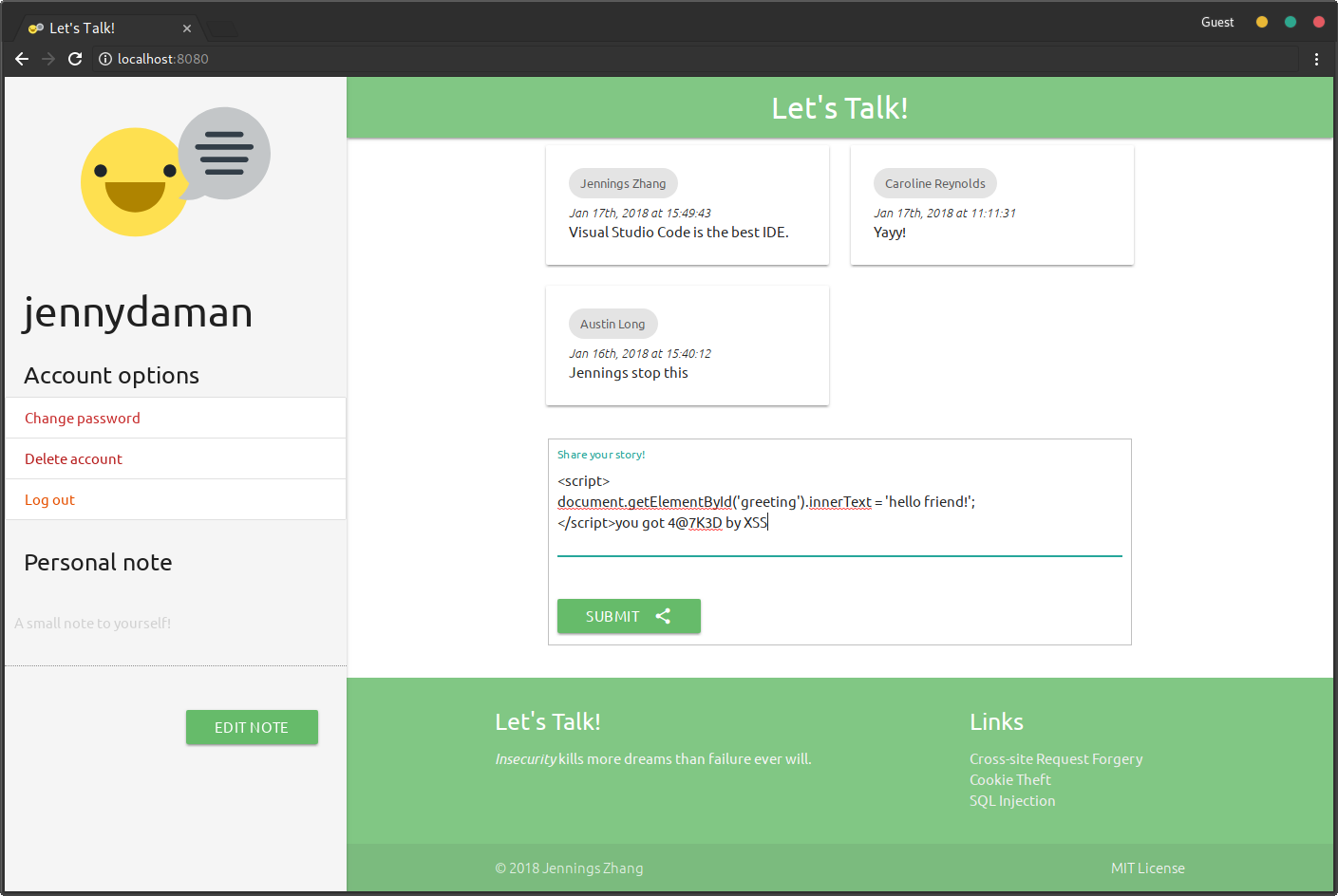Click timestamp Jan 17th, 2018 at 15:49:43

[x=640, y=214]
